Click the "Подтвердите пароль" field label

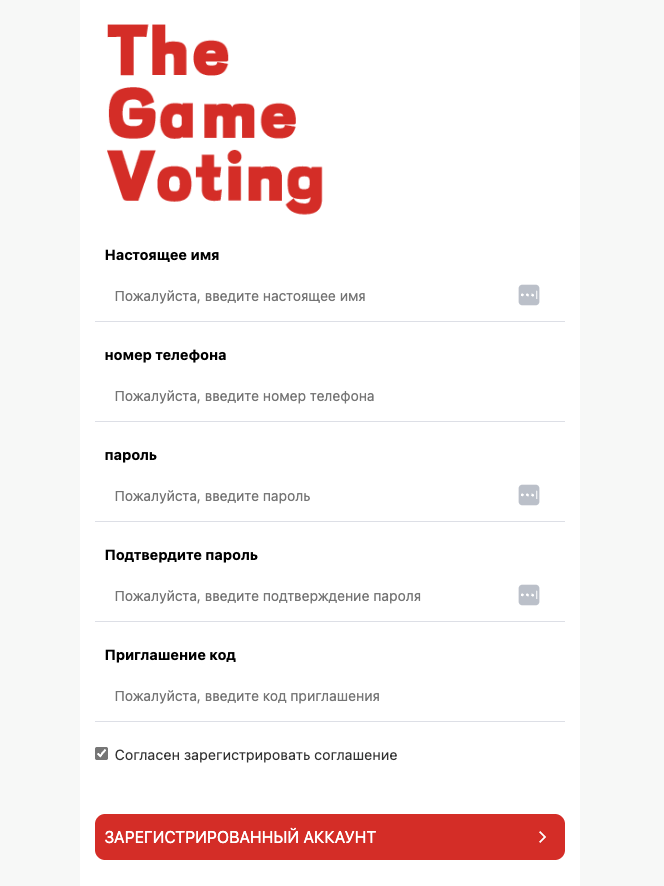point(181,555)
